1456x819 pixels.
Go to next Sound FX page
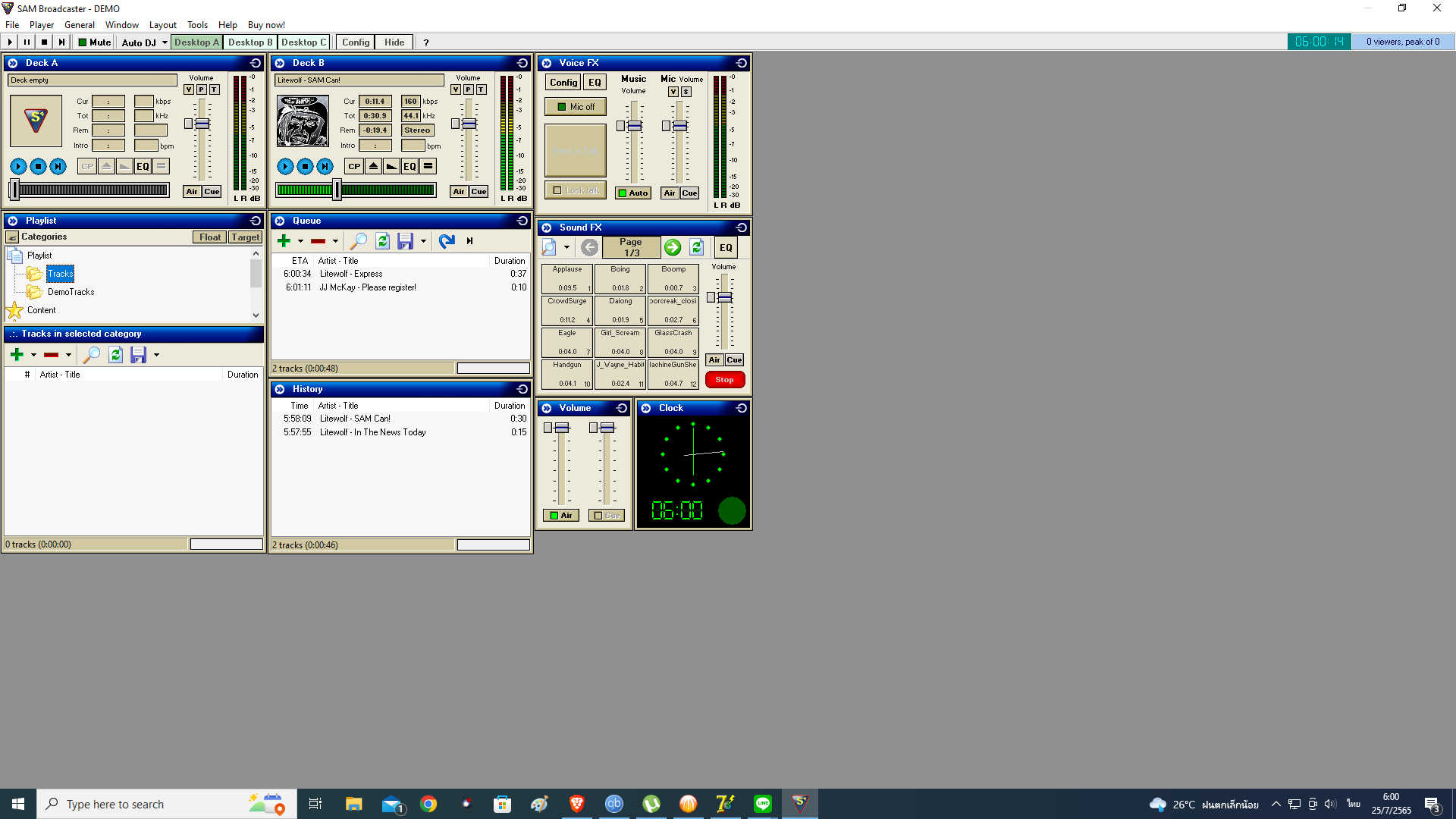(x=672, y=247)
